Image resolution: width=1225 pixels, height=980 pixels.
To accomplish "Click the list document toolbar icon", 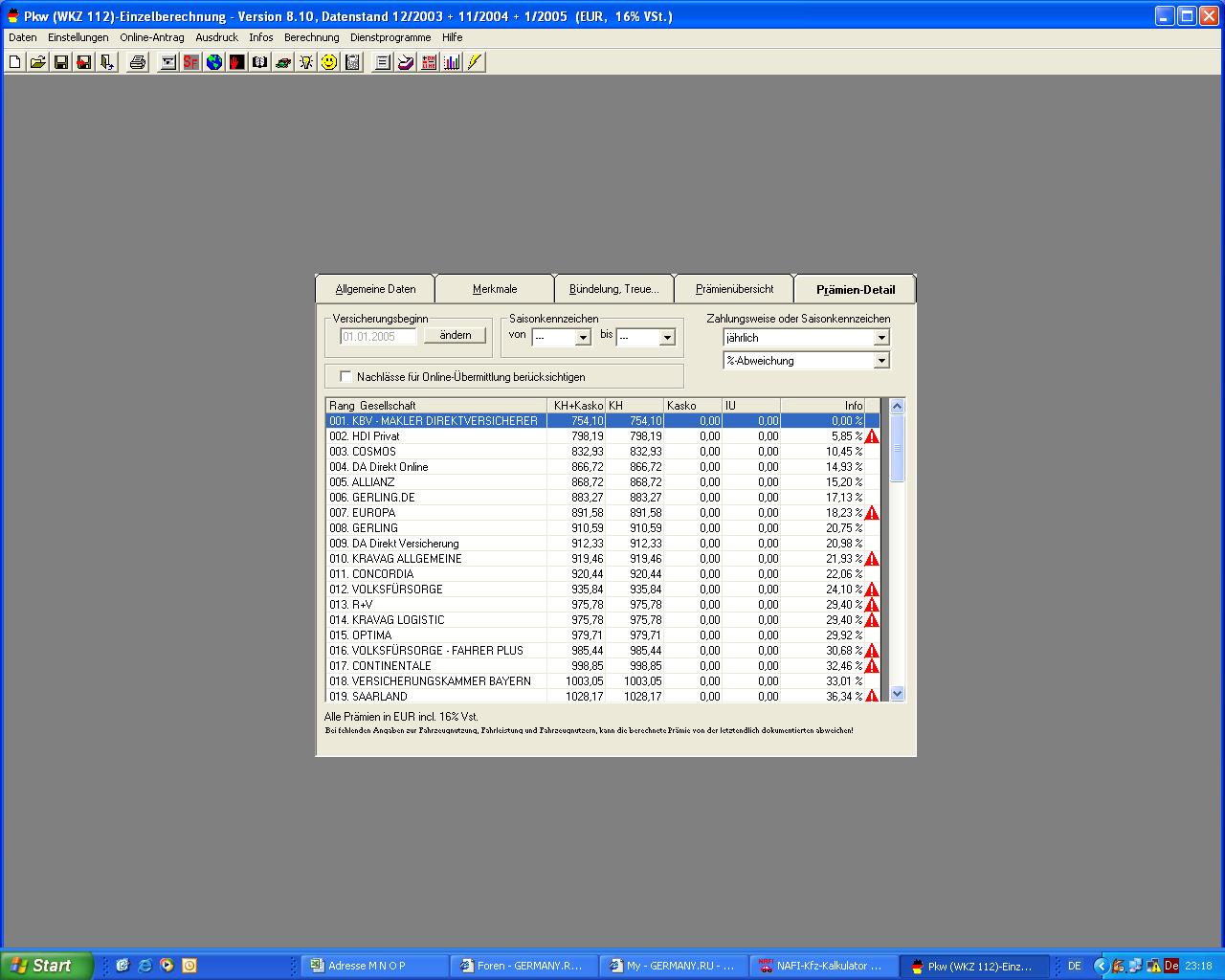I will pyautogui.click(x=383, y=62).
